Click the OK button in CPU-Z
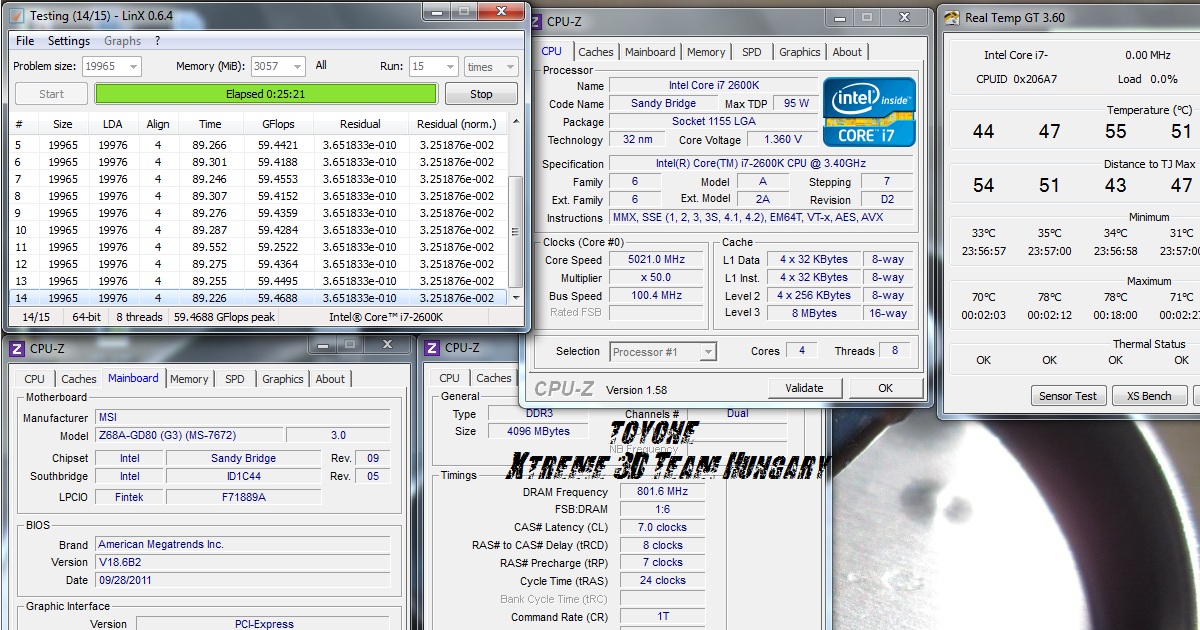The height and width of the screenshot is (630, 1200). pos(885,388)
